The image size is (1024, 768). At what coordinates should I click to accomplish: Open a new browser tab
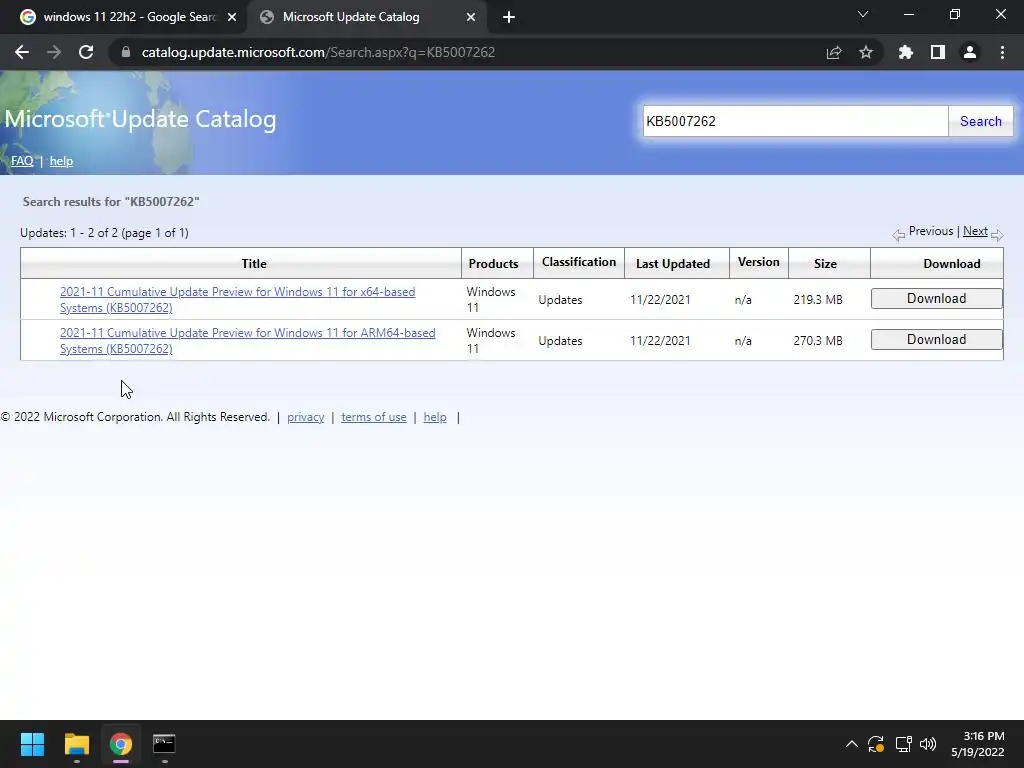[509, 17]
